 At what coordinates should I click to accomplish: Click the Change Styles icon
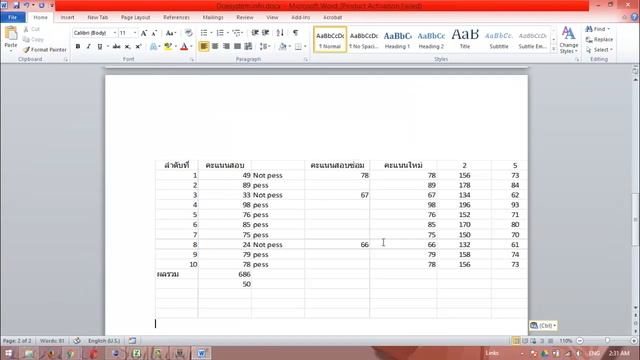pyautogui.click(x=569, y=40)
